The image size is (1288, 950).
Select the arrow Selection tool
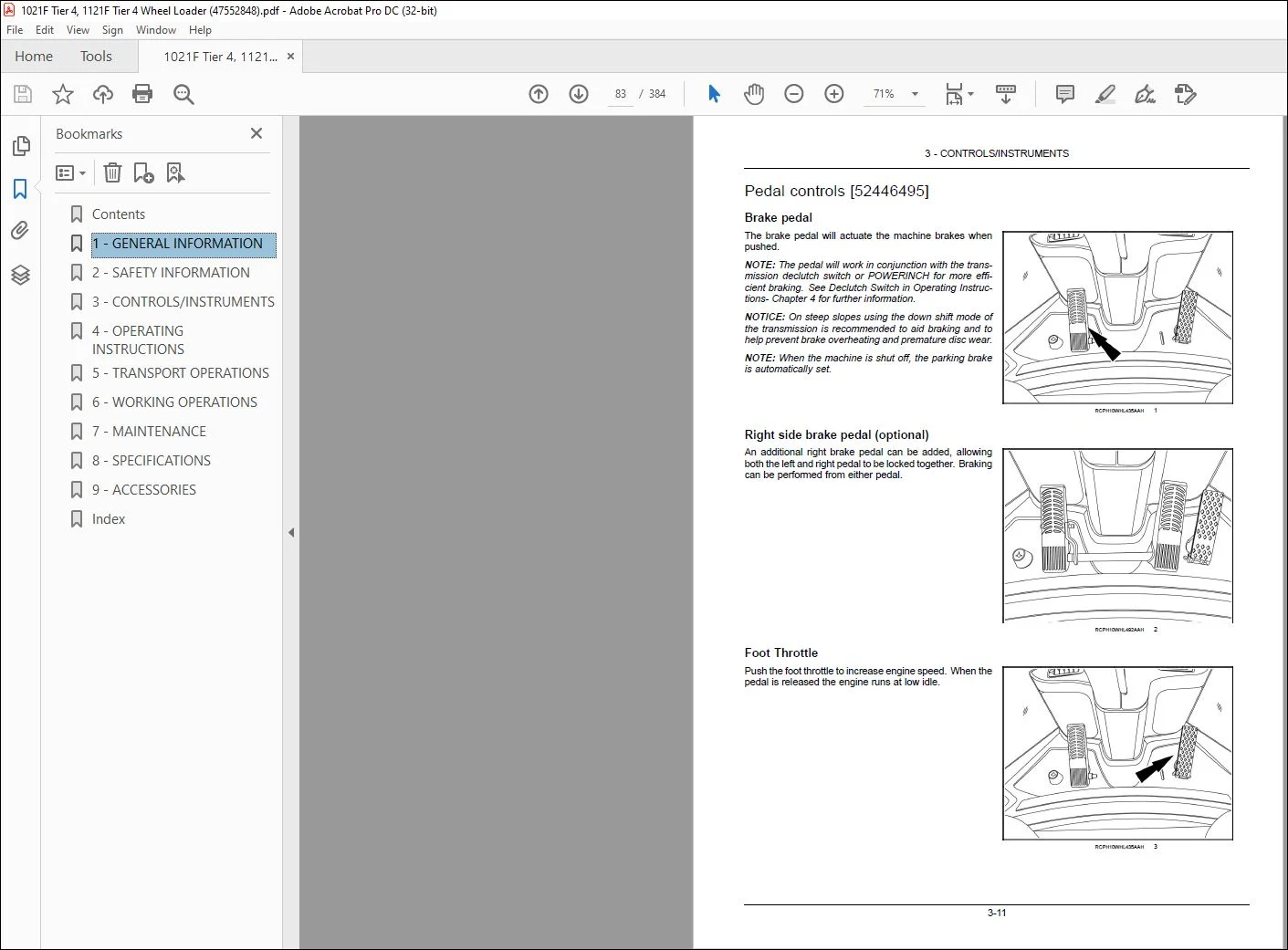tap(714, 94)
